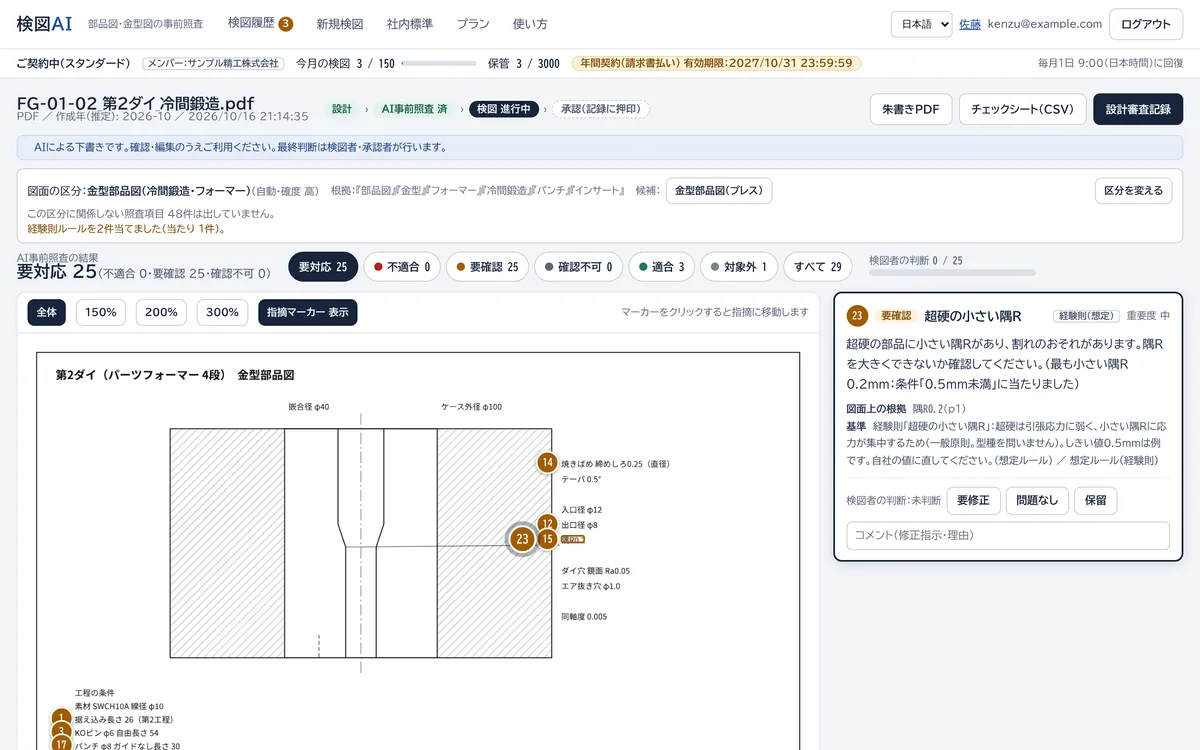Click the メンバー:サンプル精工株式会社 badge
Viewport: 1200px width, 750px height.
point(213,63)
